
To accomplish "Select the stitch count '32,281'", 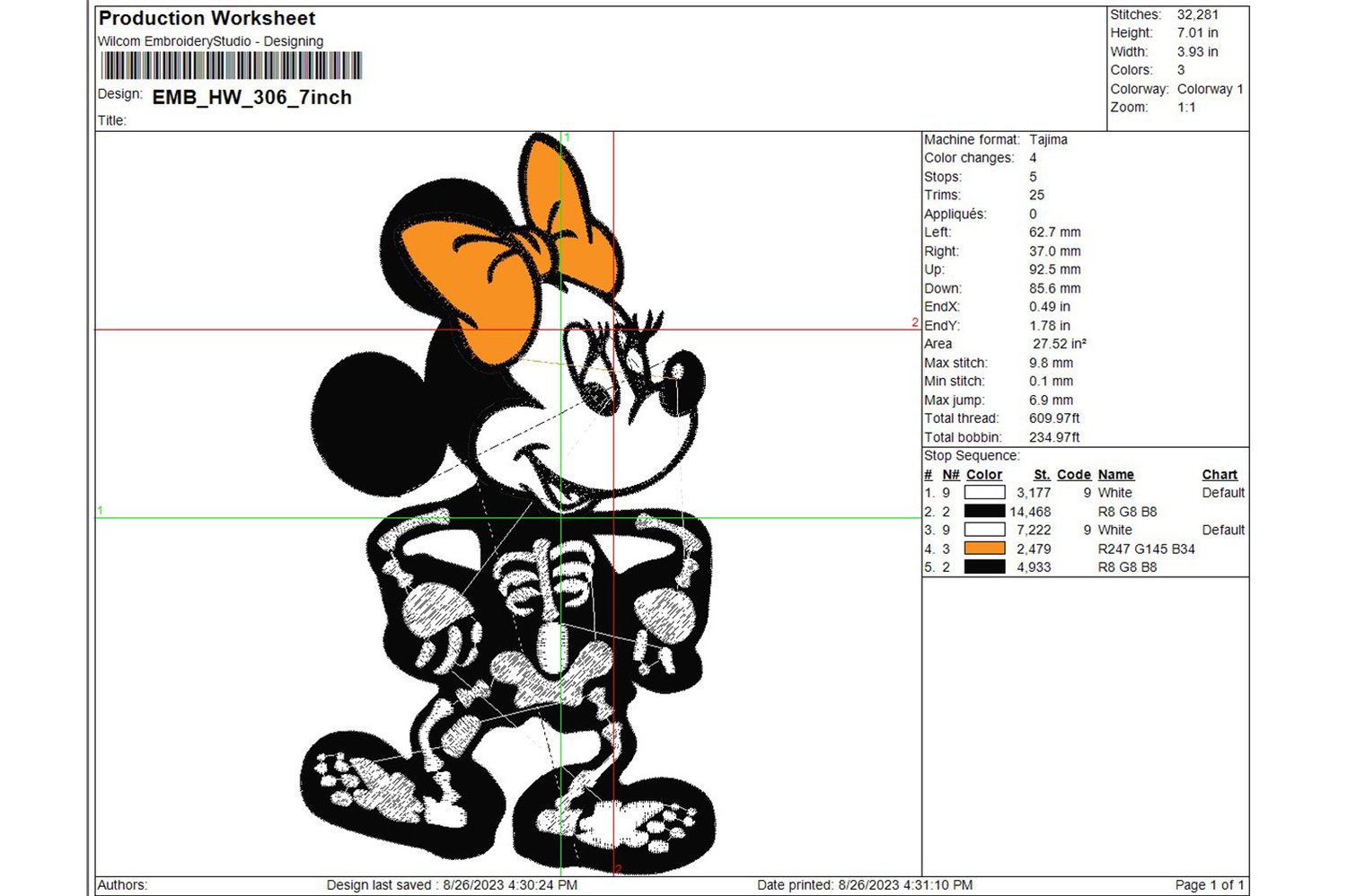I will 1198,14.
